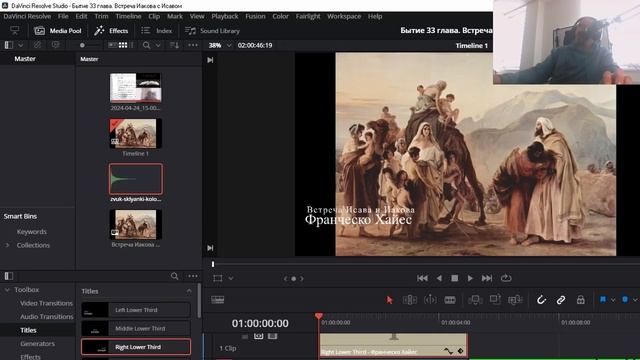The image size is (640, 360).
Task: Toggle the effects library sidebar icon
Action: (9, 276)
